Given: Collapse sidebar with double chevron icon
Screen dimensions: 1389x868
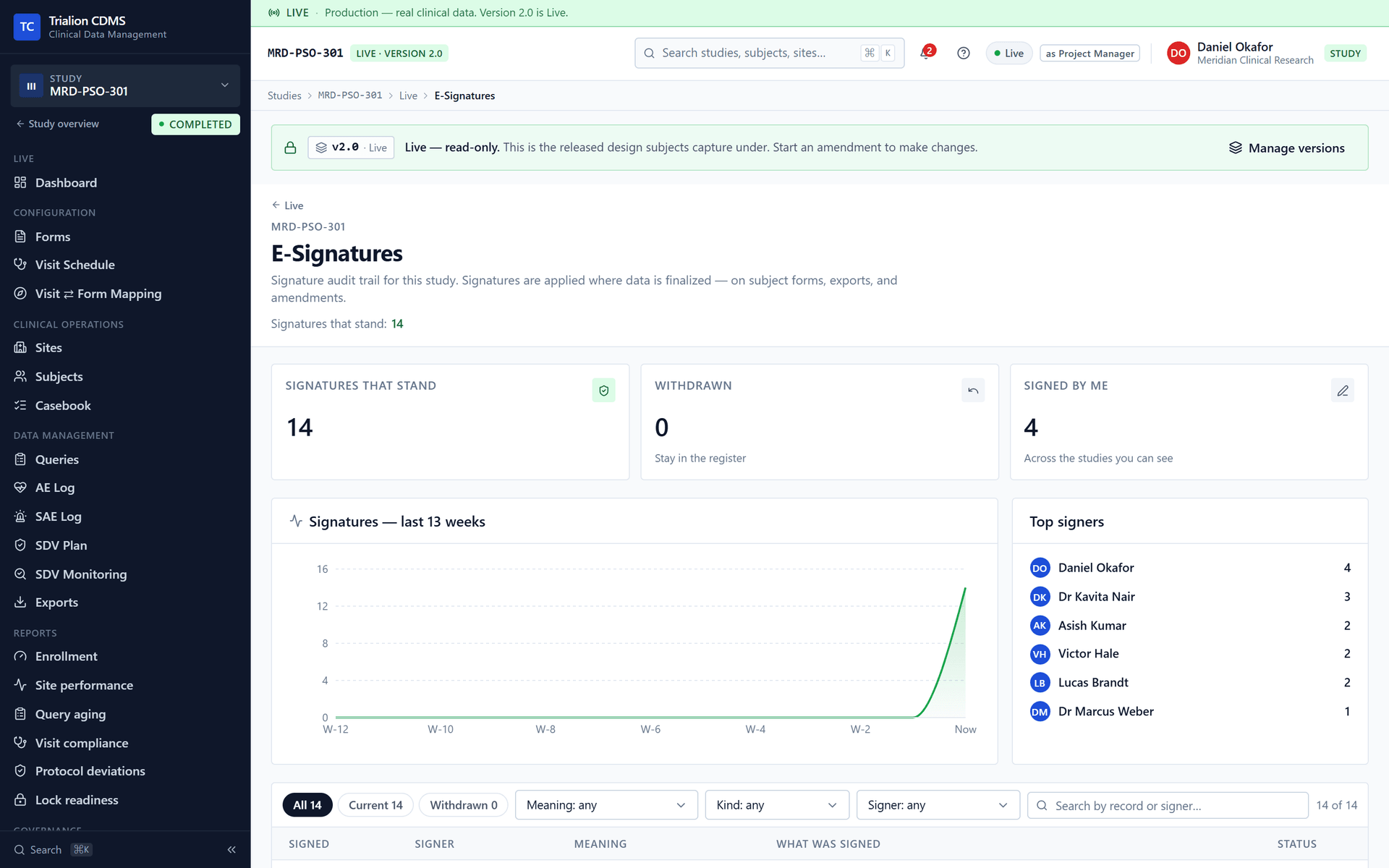Looking at the screenshot, I should click(231, 850).
